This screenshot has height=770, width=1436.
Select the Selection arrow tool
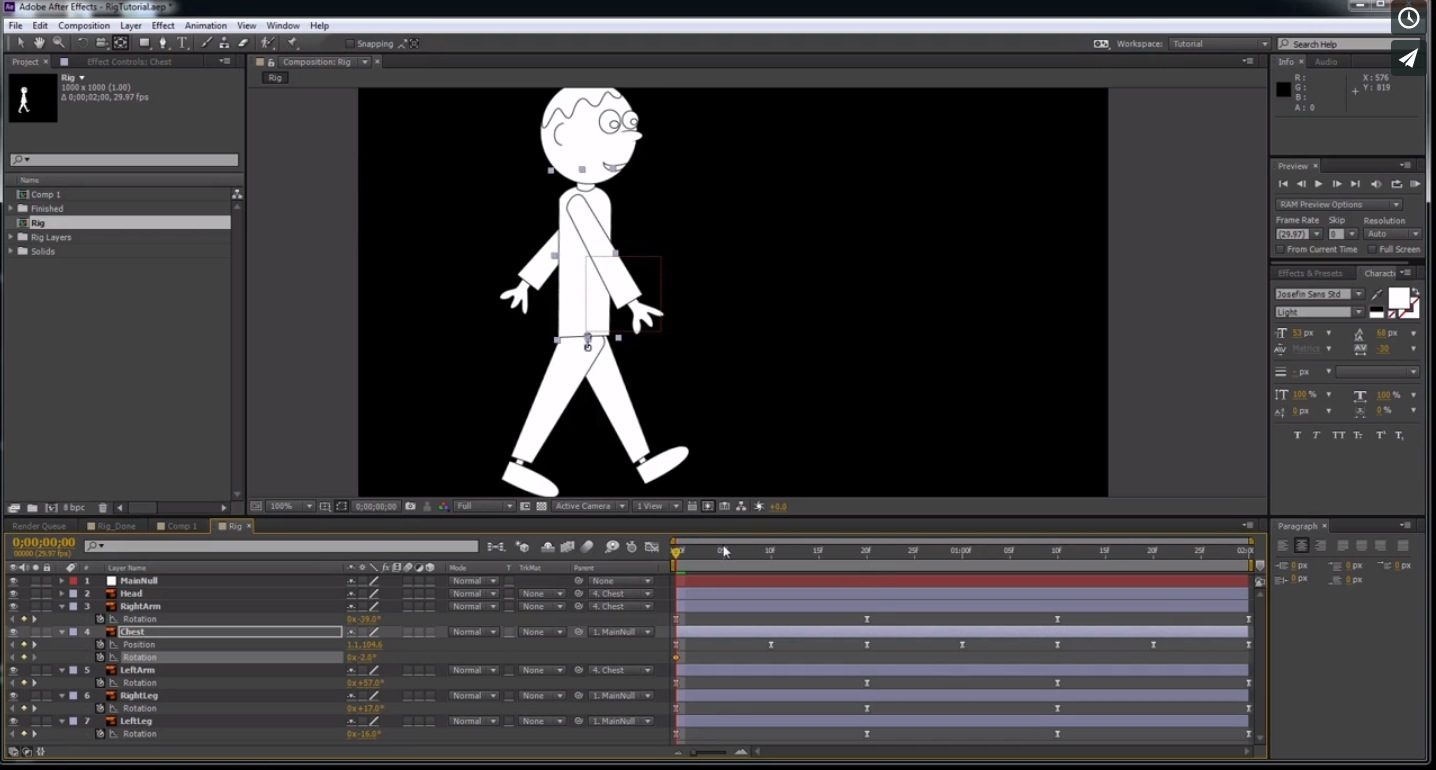click(x=20, y=43)
